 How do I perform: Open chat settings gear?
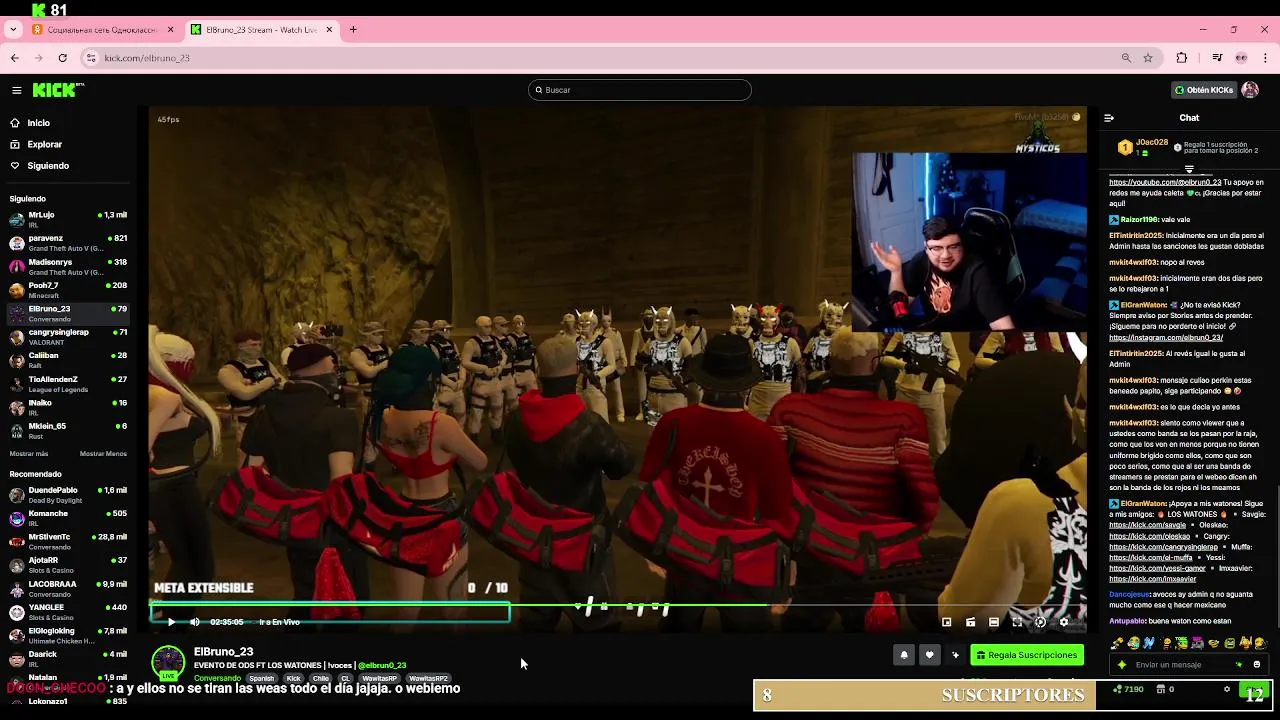point(1227,689)
